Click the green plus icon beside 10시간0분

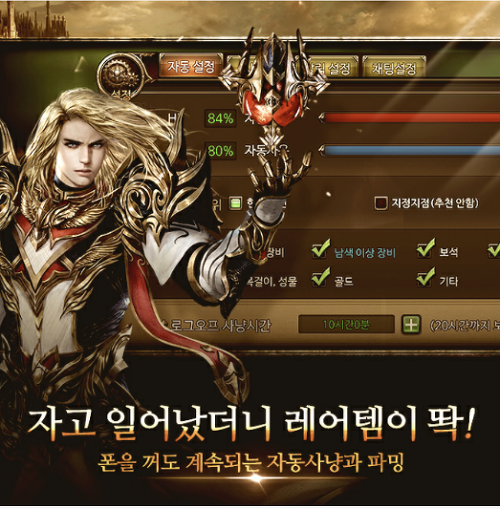[x=411, y=324]
